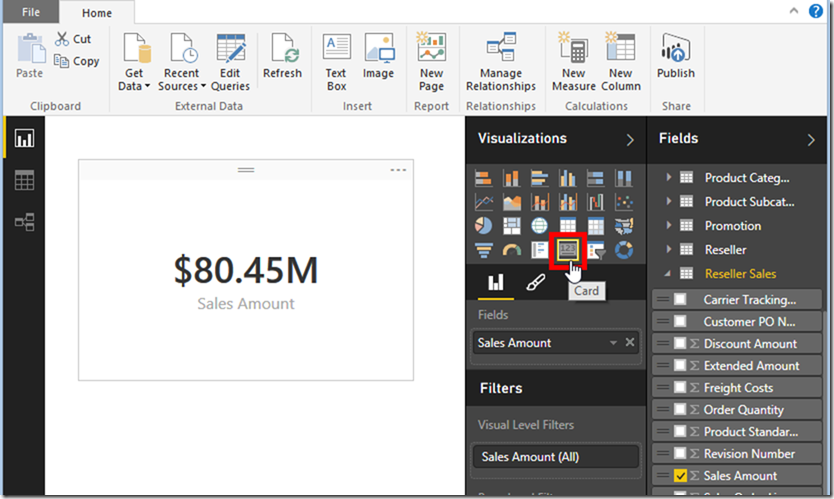Create a New Measure
Screen dimensions: 834x499
[573, 62]
